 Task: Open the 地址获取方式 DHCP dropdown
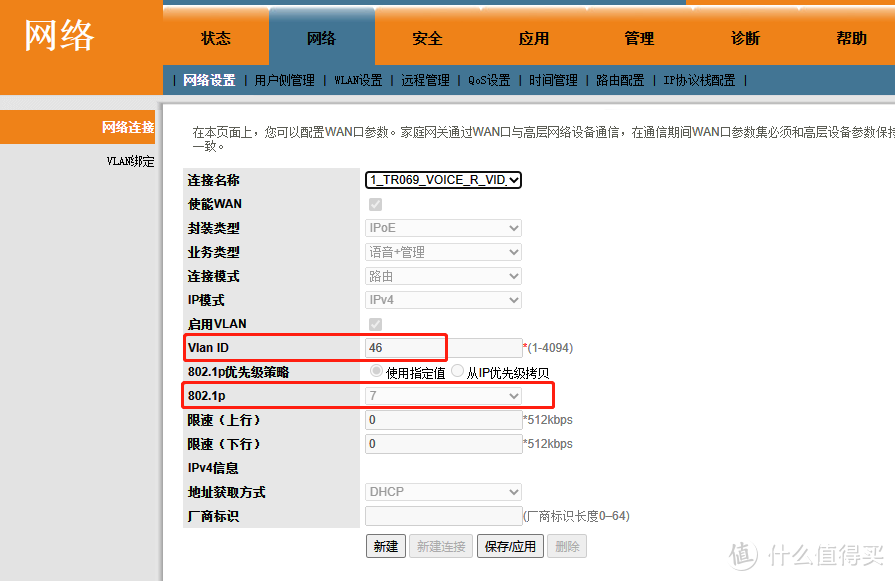tap(443, 492)
